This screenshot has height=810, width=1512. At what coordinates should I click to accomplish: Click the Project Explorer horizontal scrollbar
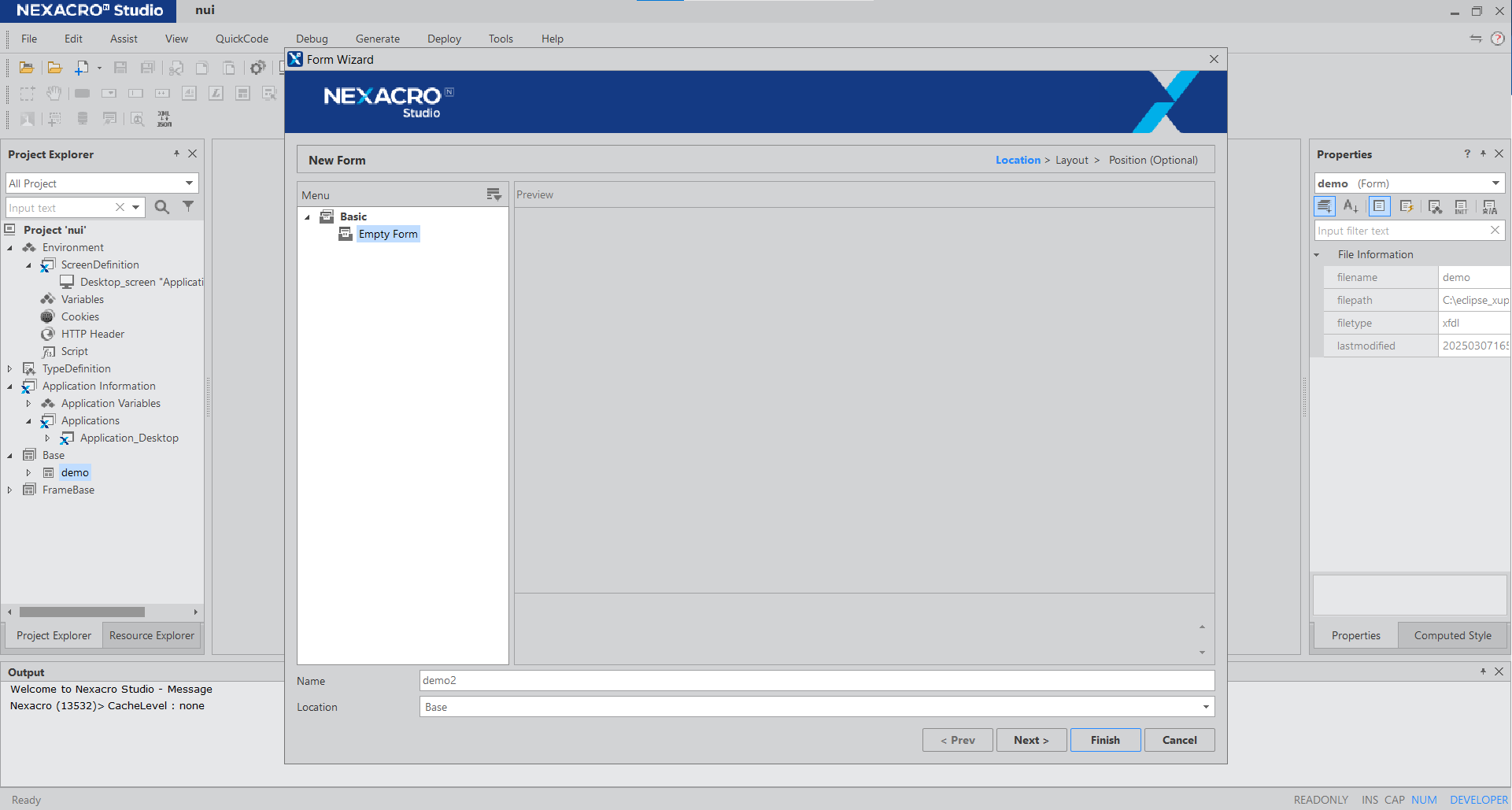click(x=82, y=612)
